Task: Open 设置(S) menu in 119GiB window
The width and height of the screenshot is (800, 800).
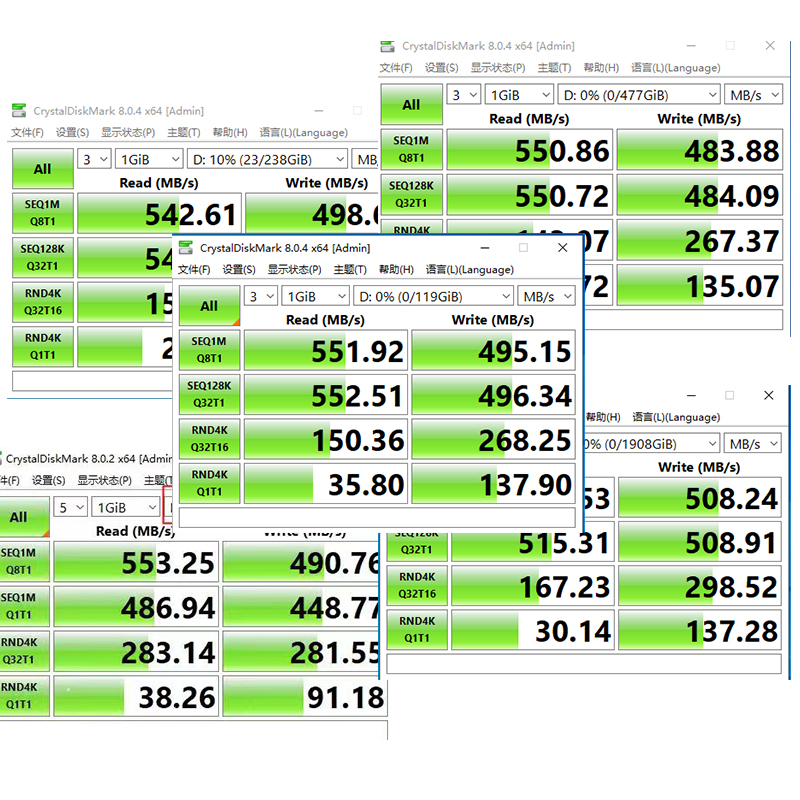Action: point(239,269)
